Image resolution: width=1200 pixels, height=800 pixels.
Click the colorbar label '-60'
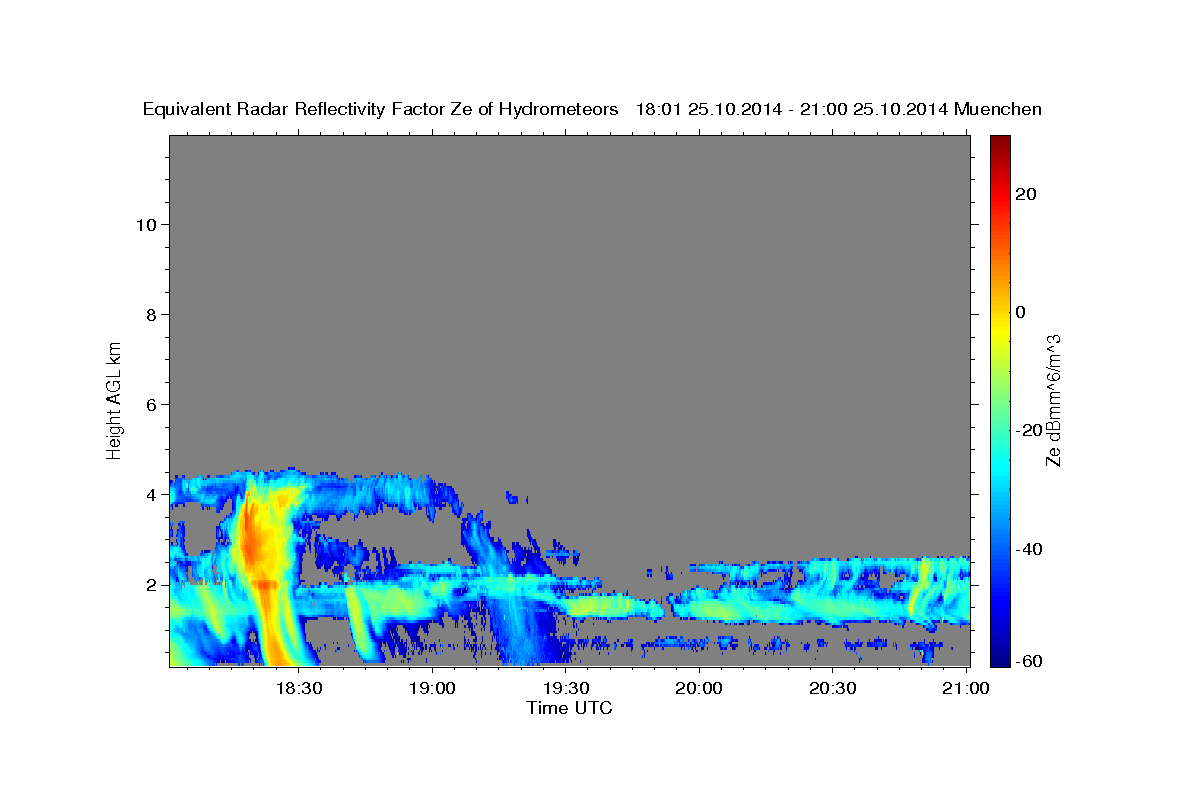pos(1028,661)
